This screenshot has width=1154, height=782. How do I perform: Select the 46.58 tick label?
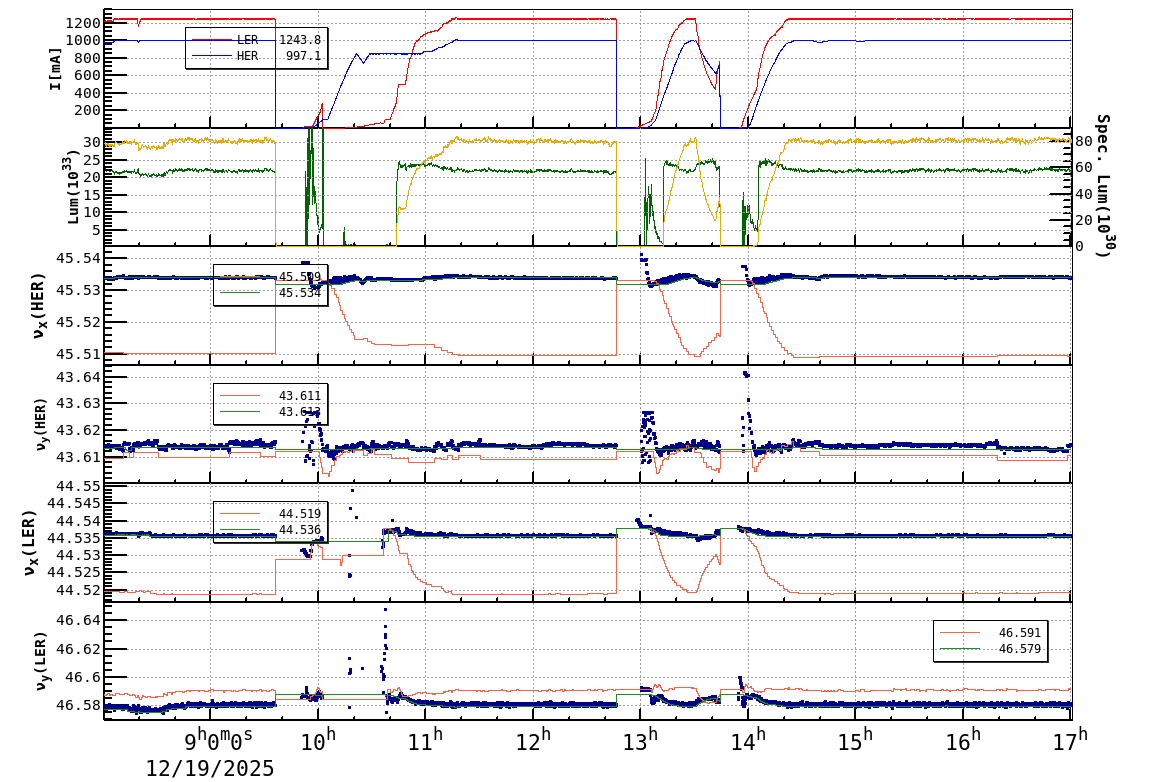click(x=79, y=705)
